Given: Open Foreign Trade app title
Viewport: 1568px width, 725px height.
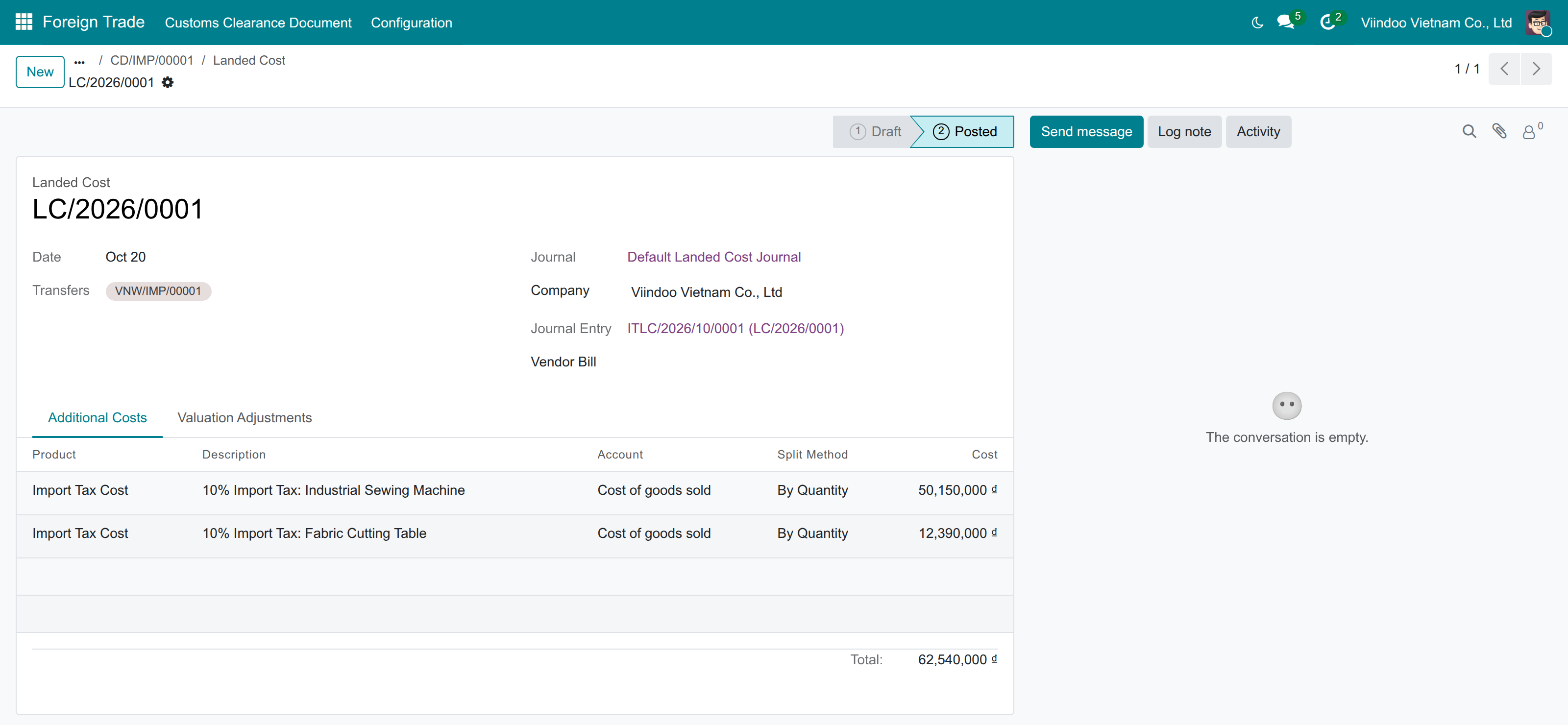Looking at the screenshot, I should coord(93,22).
